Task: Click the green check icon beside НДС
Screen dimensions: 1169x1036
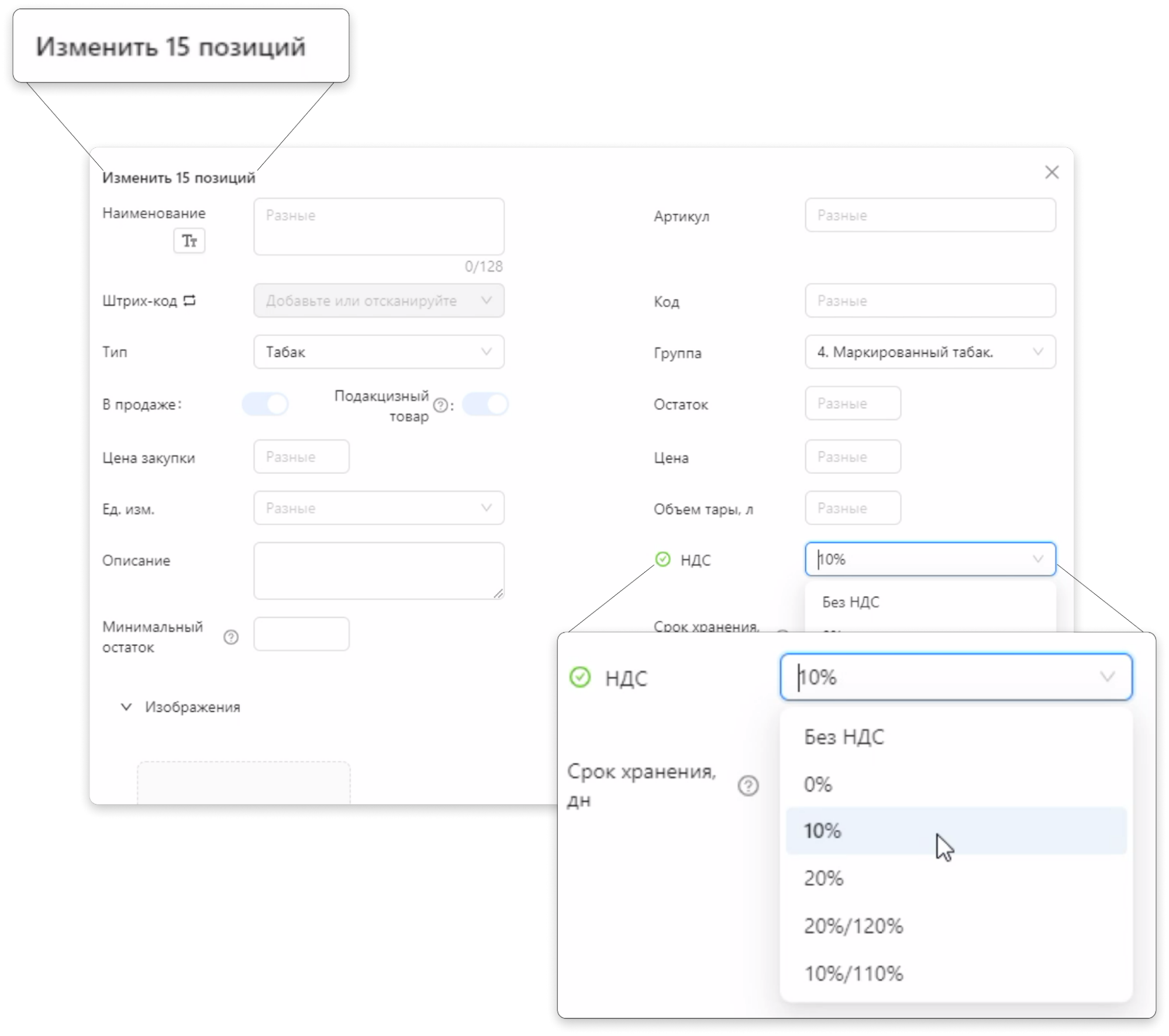Action: click(580, 678)
